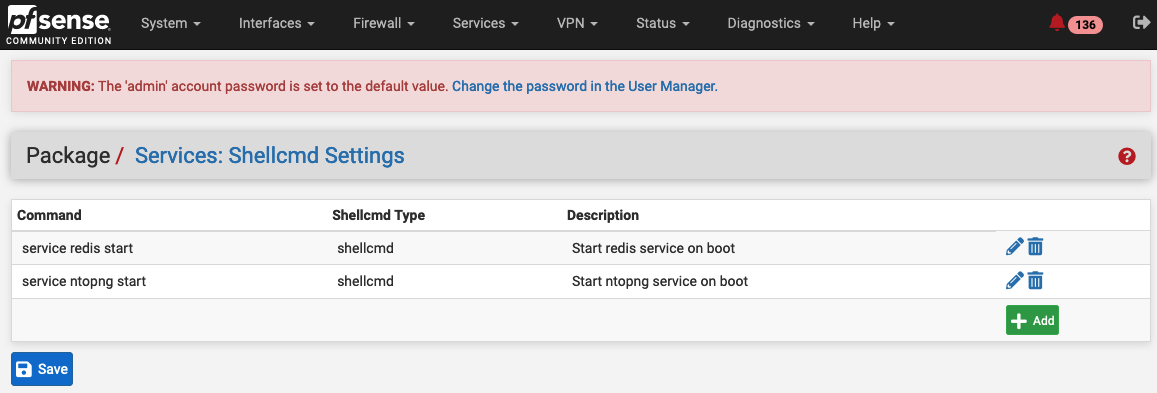Click the green Add button
Viewport: 1157px width, 393px height.
click(1032, 320)
